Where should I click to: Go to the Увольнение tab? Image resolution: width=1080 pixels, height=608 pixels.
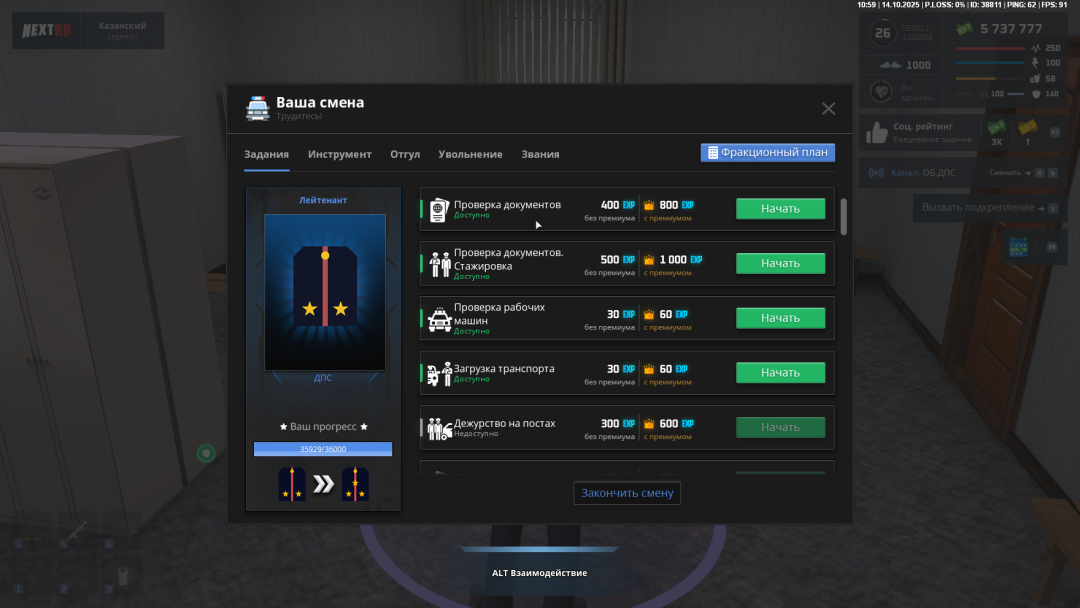click(470, 154)
